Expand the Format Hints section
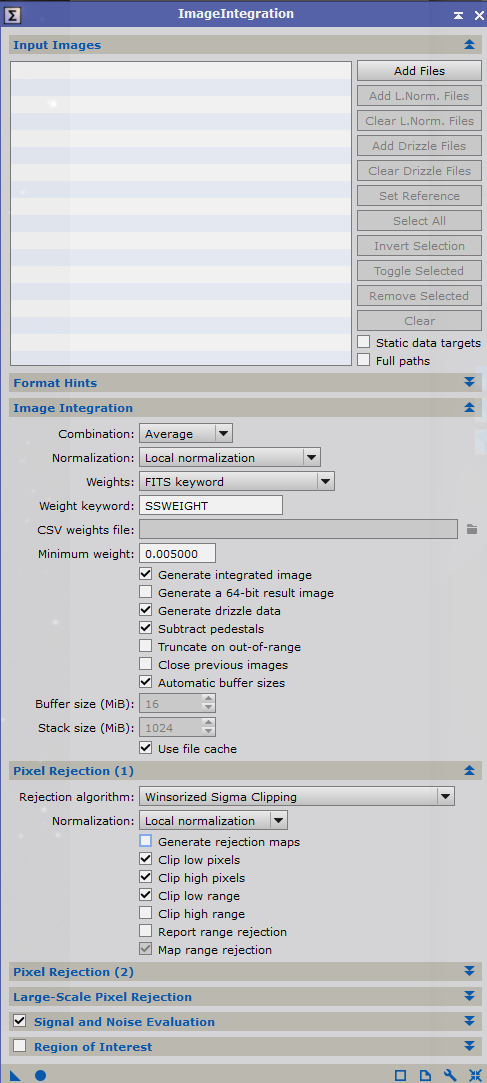 pyautogui.click(x=245, y=383)
